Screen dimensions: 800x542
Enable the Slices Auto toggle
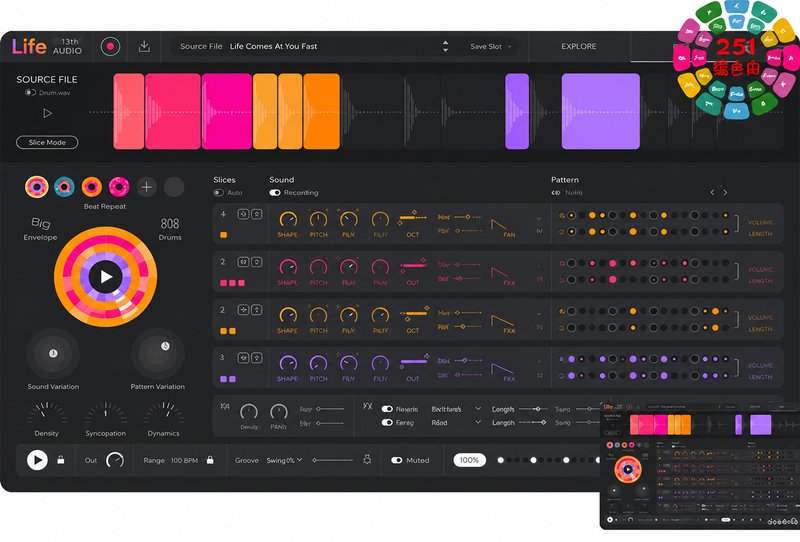point(218,192)
